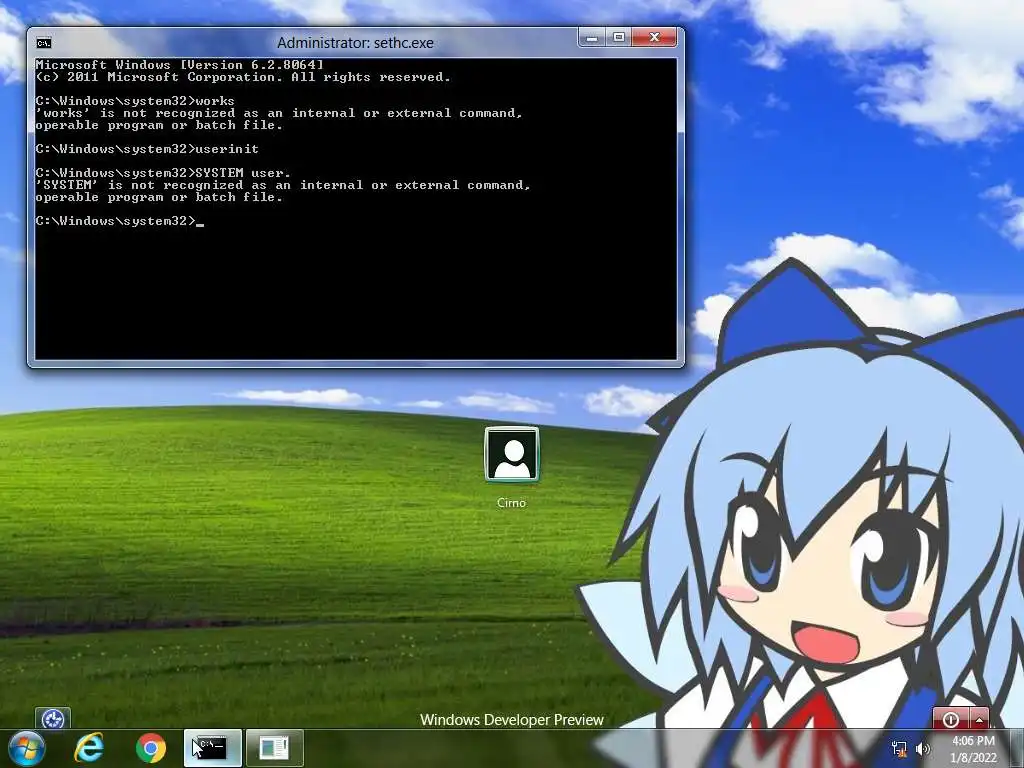Click the 2011 Microsoft Corporation copyright line
The width and height of the screenshot is (1024, 768).
pyautogui.click(x=243, y=77)
